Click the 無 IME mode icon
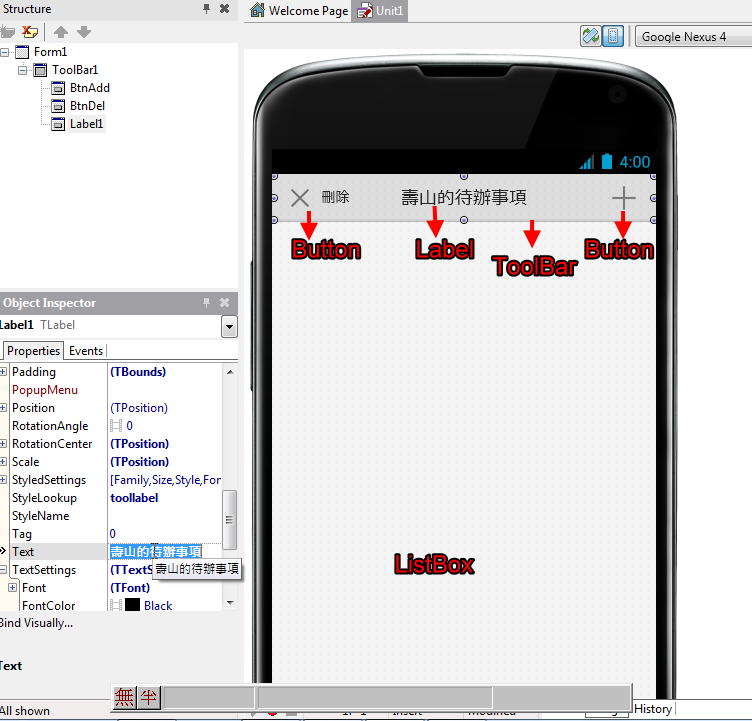 tap(124, 697)
